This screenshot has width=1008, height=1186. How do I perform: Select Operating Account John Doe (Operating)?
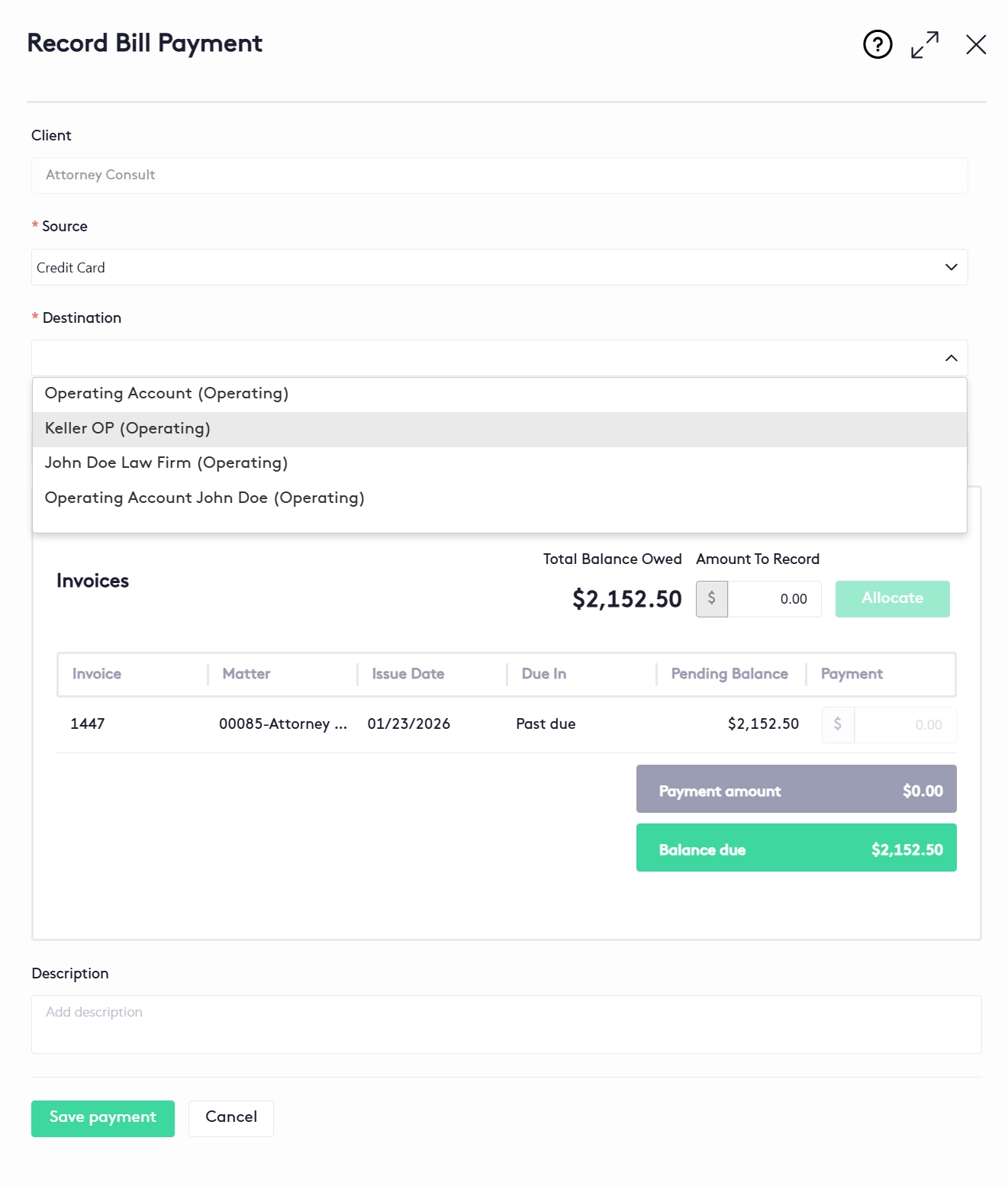click(204, 498)
